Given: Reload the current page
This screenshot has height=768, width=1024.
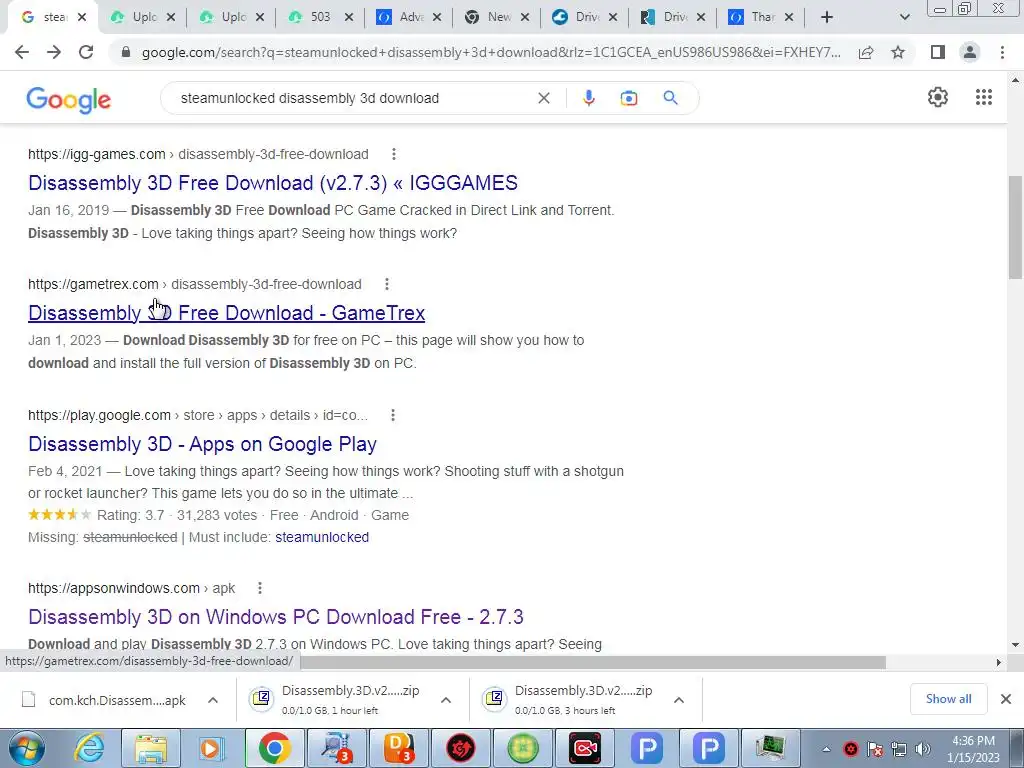Looking at the screenshot, I should click(86, 52).
